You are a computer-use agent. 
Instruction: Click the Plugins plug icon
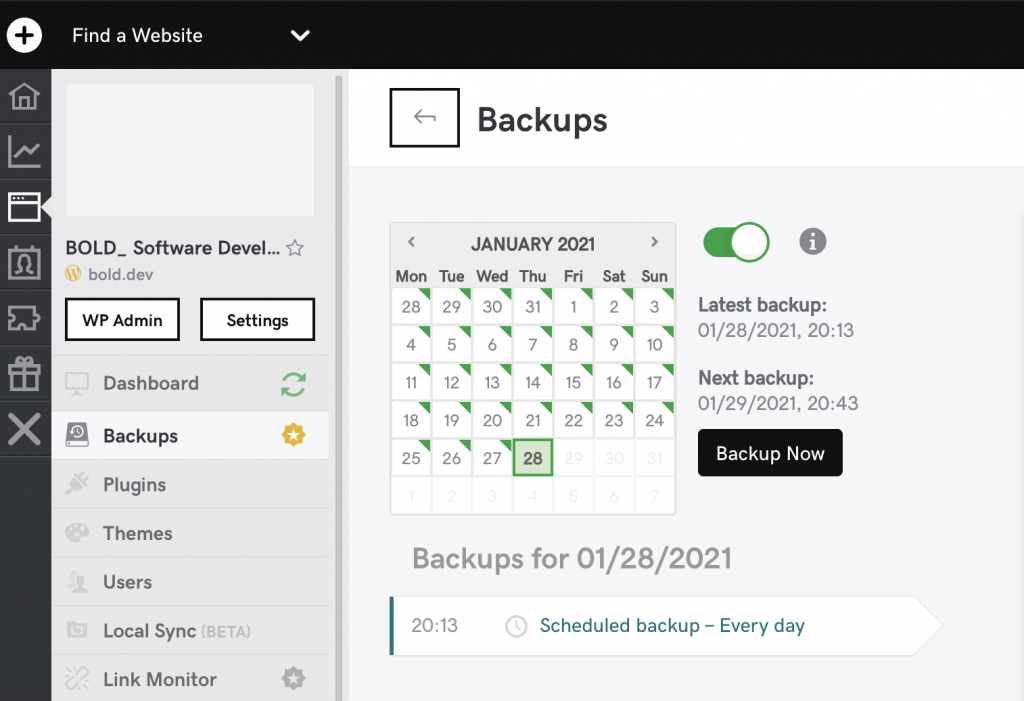coord(77,484)
